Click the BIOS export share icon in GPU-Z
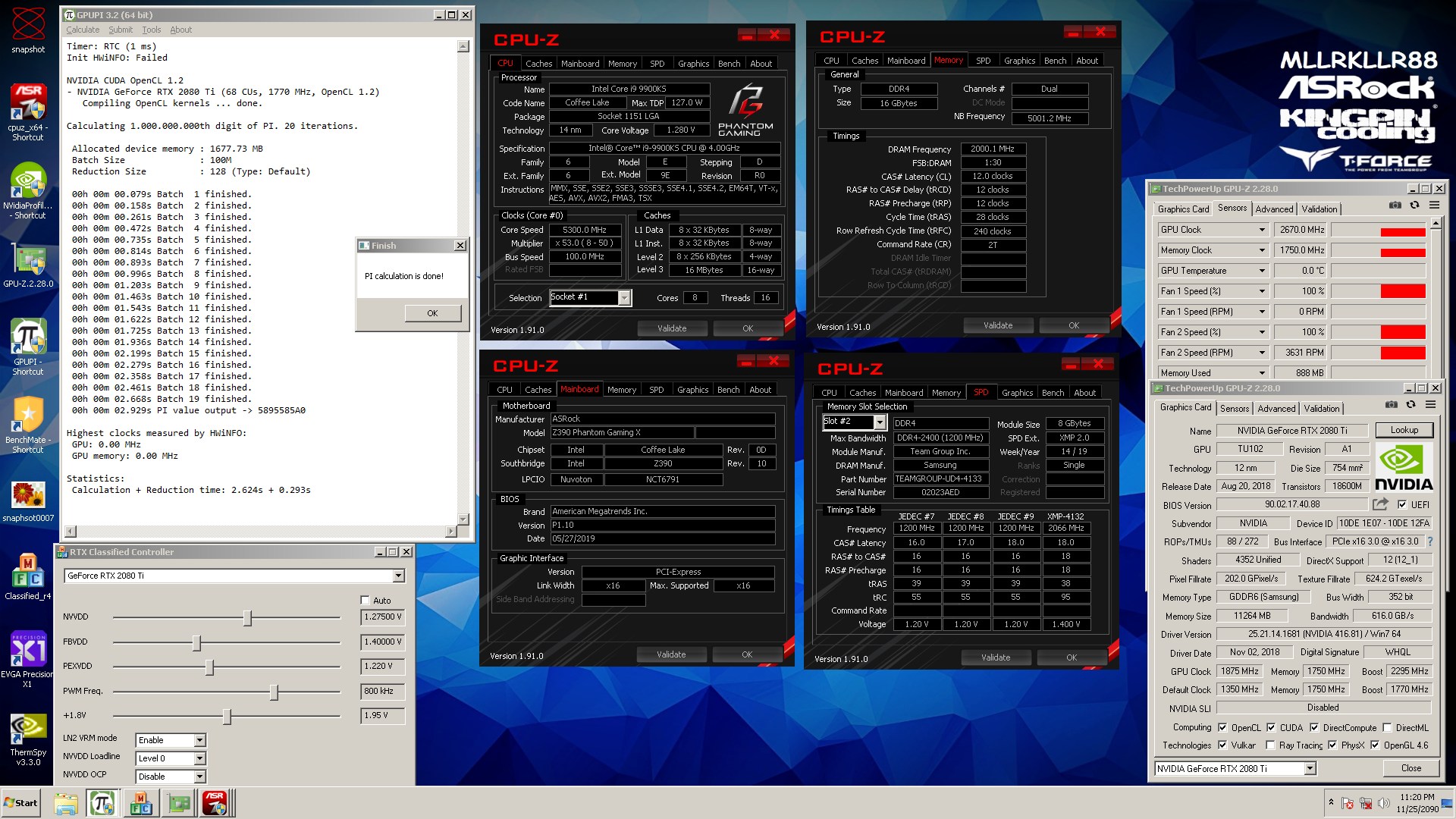 point(1380,504)
